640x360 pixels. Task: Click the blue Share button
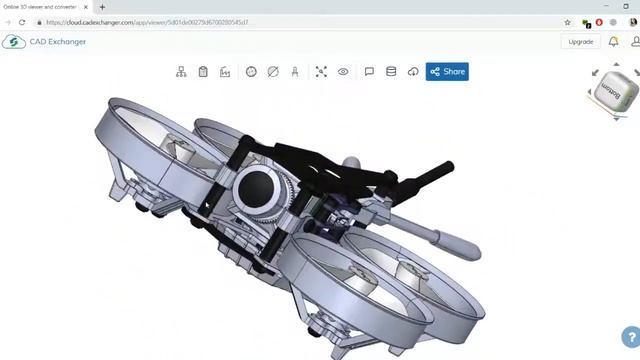(x=447, y=71)
